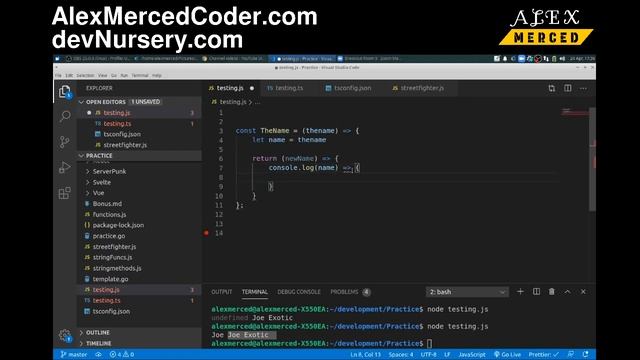
Task: Change indentation via Spaces: 4
Action: point(401,354)
